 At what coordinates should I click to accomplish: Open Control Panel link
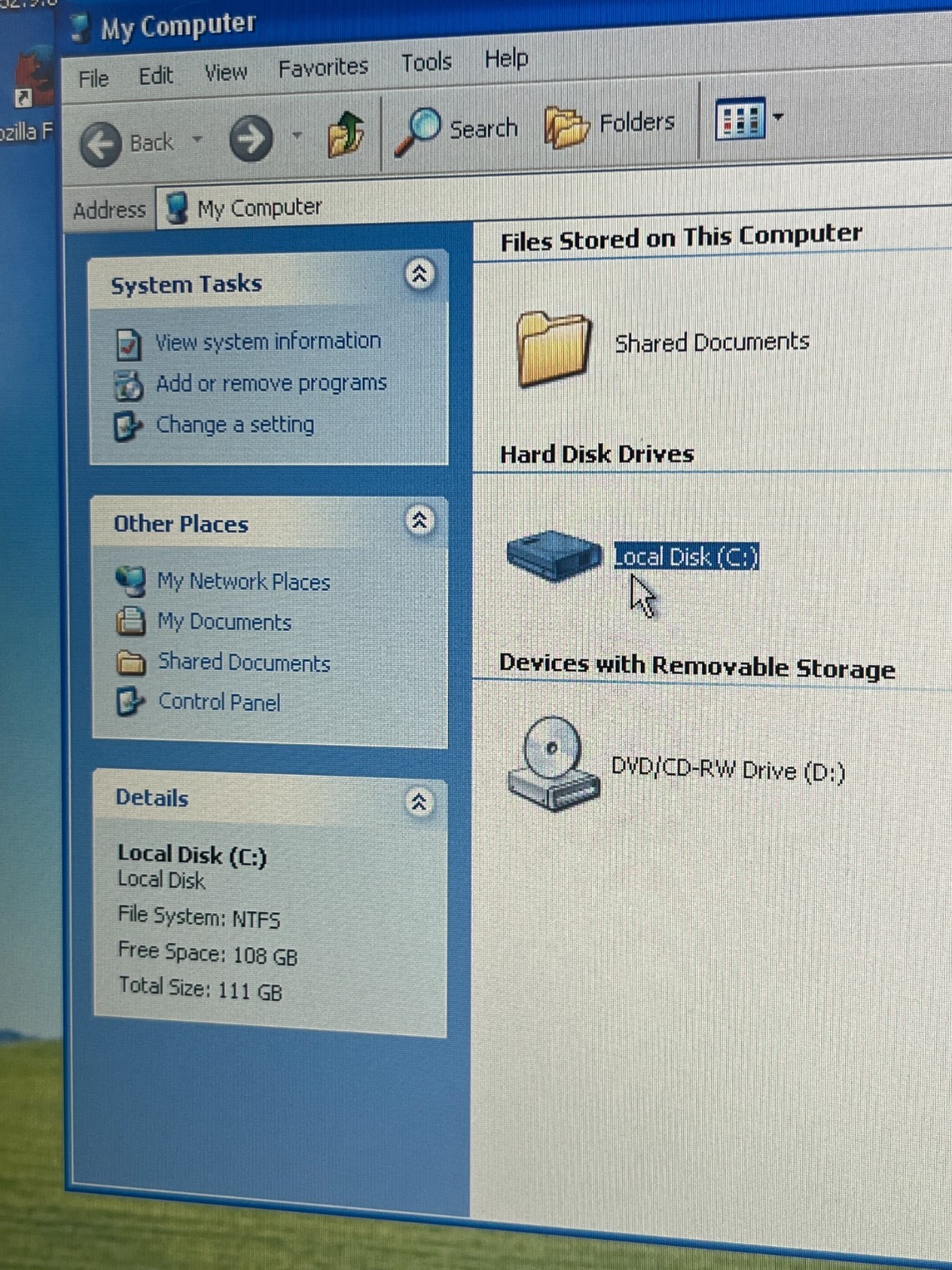(219, 702)
